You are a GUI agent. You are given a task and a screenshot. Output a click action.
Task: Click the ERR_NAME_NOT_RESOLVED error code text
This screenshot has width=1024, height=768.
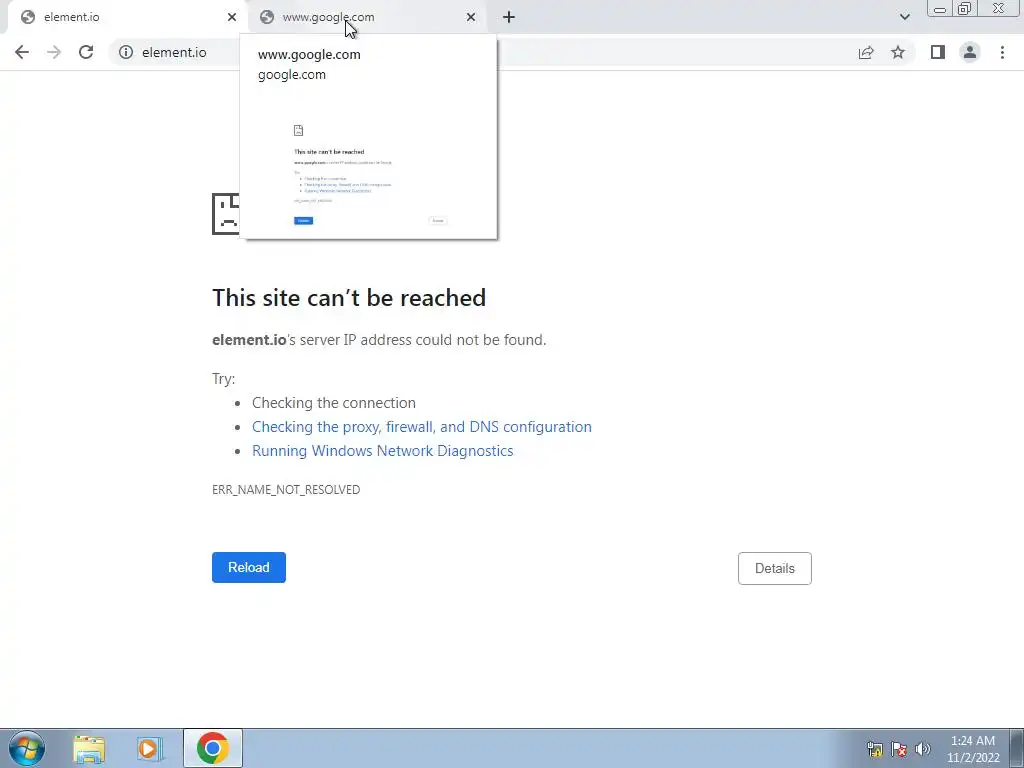click(x=286, y=490)
